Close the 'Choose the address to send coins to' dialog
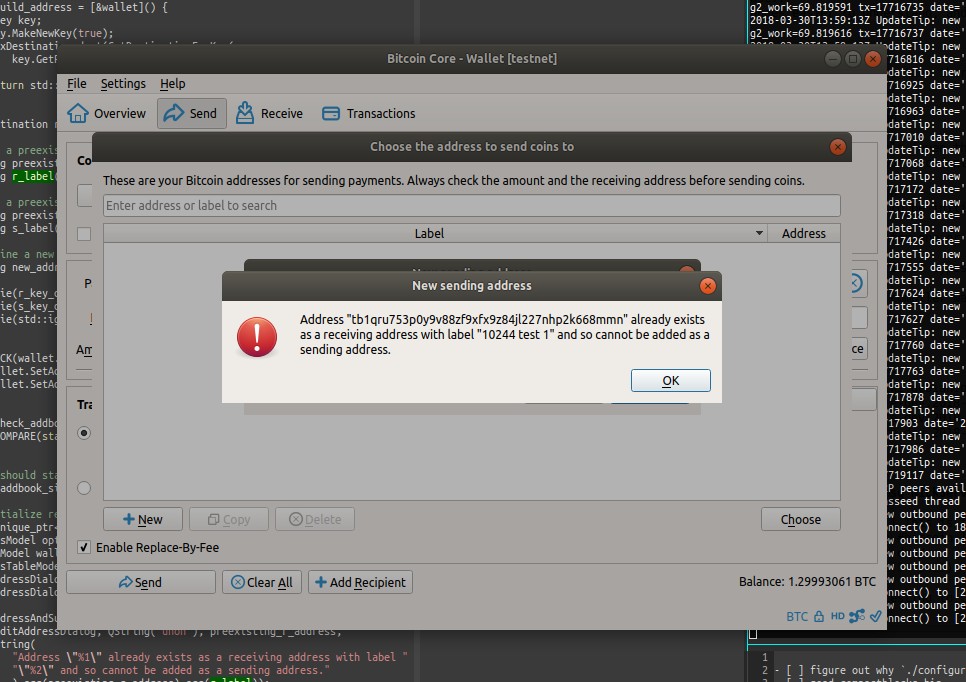Screen dimensions: 966x682 (x=837, y=147)
